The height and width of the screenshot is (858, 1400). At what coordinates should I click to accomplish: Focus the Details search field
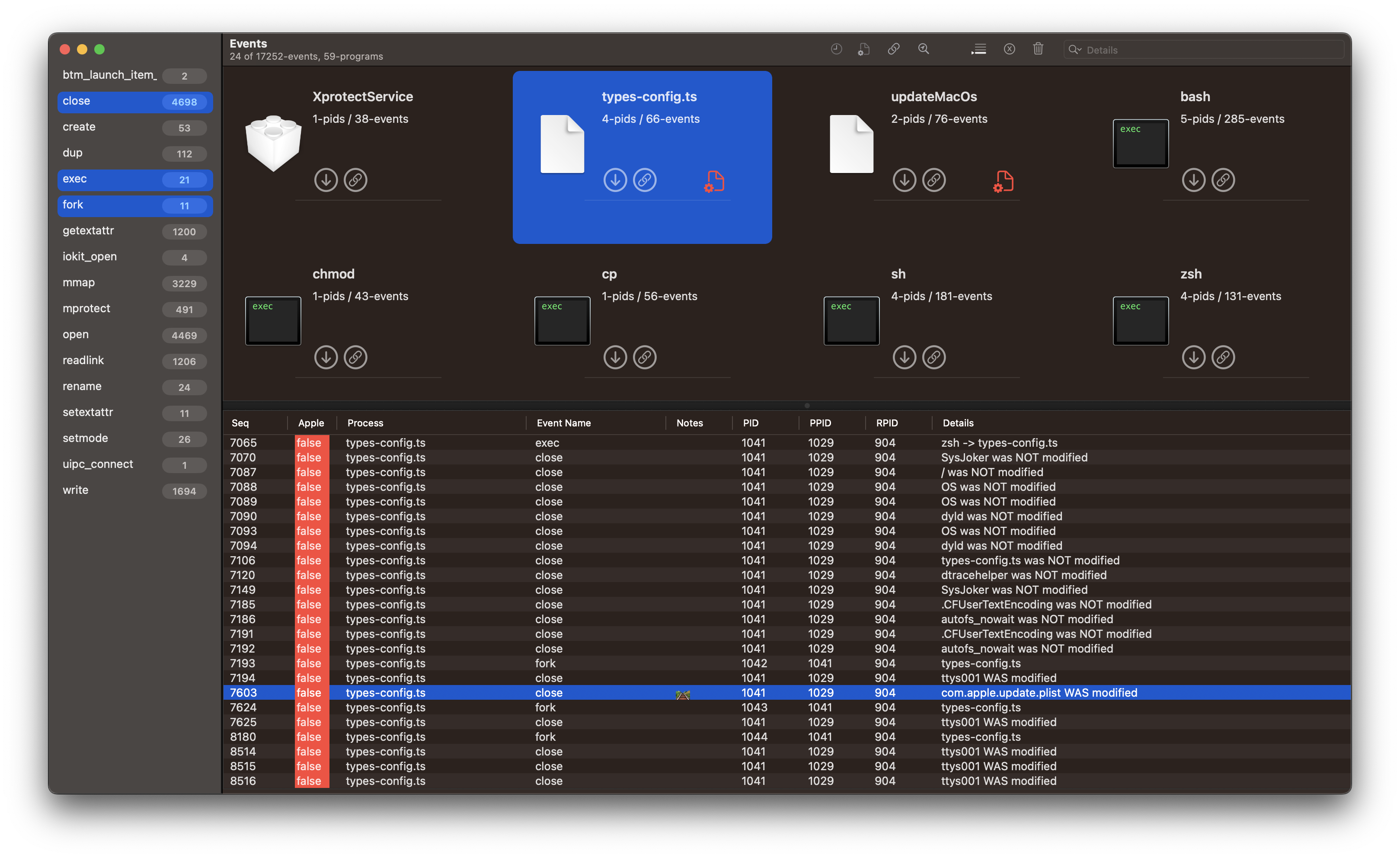1203,50
